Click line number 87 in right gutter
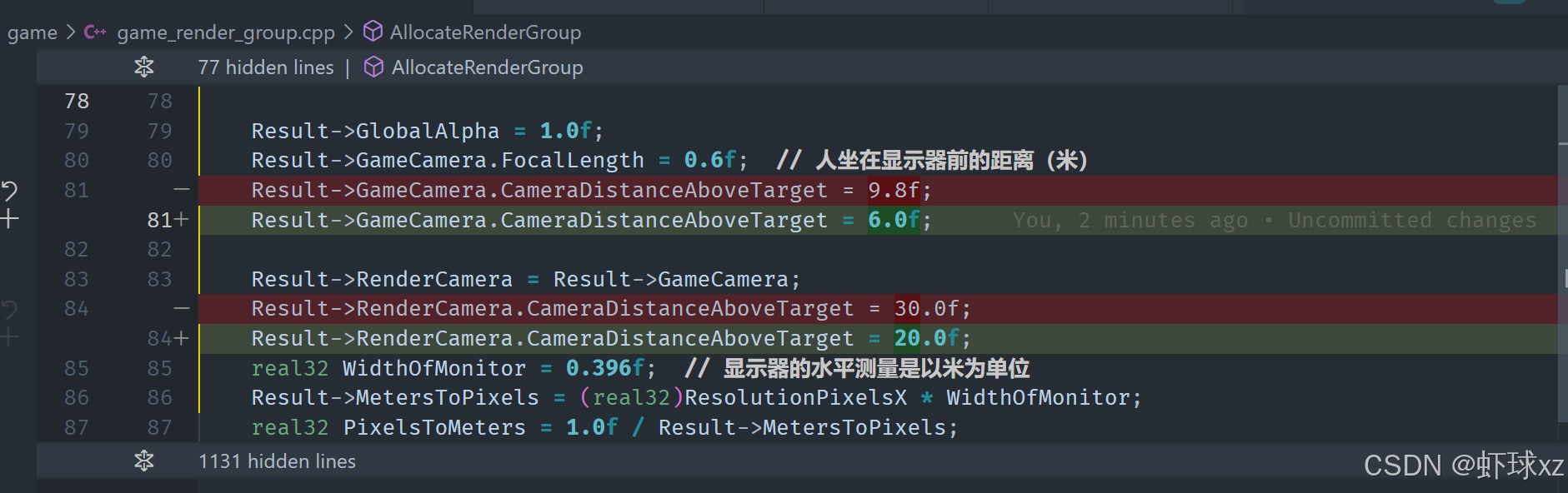 click(159, 427)
